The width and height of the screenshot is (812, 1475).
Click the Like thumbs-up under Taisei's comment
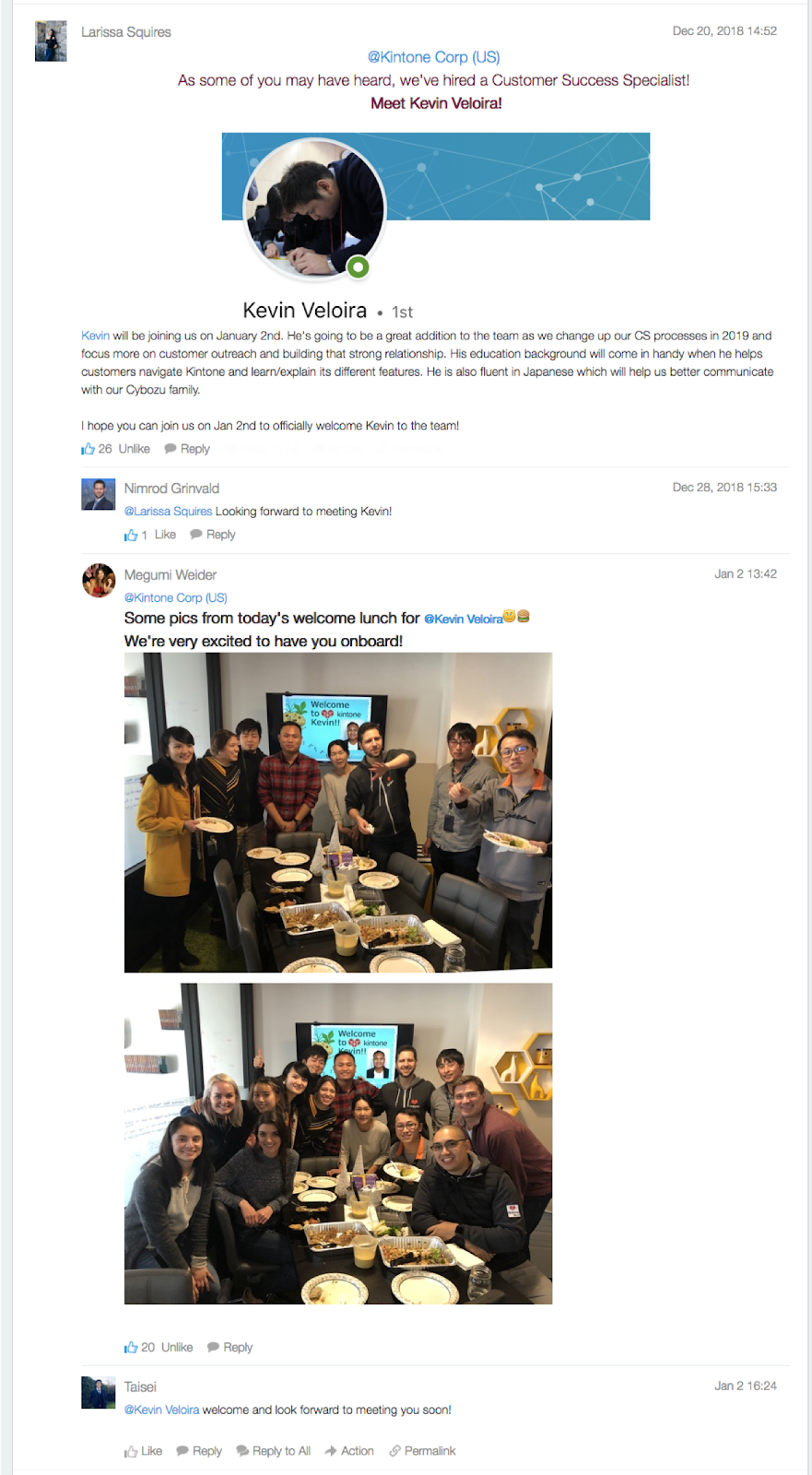131,1451
